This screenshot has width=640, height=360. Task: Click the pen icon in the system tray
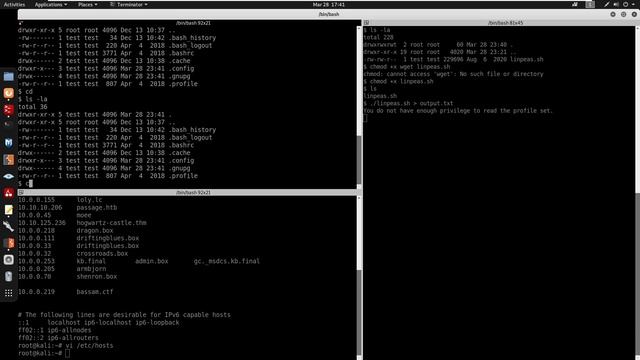(607, 4)
